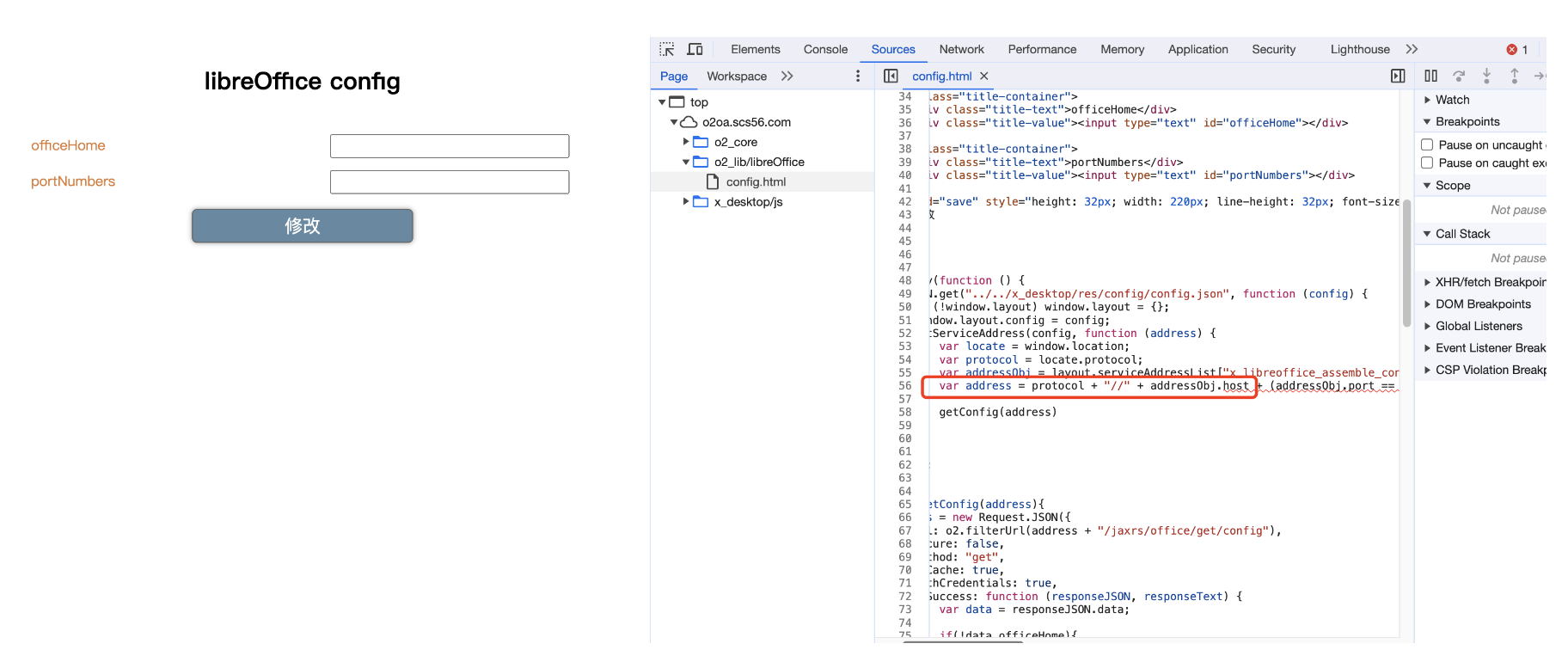Expand the x_desktop/js folder
This screenshot has width=1568, height=662.
pyautogui.click(x=686, y=201)
